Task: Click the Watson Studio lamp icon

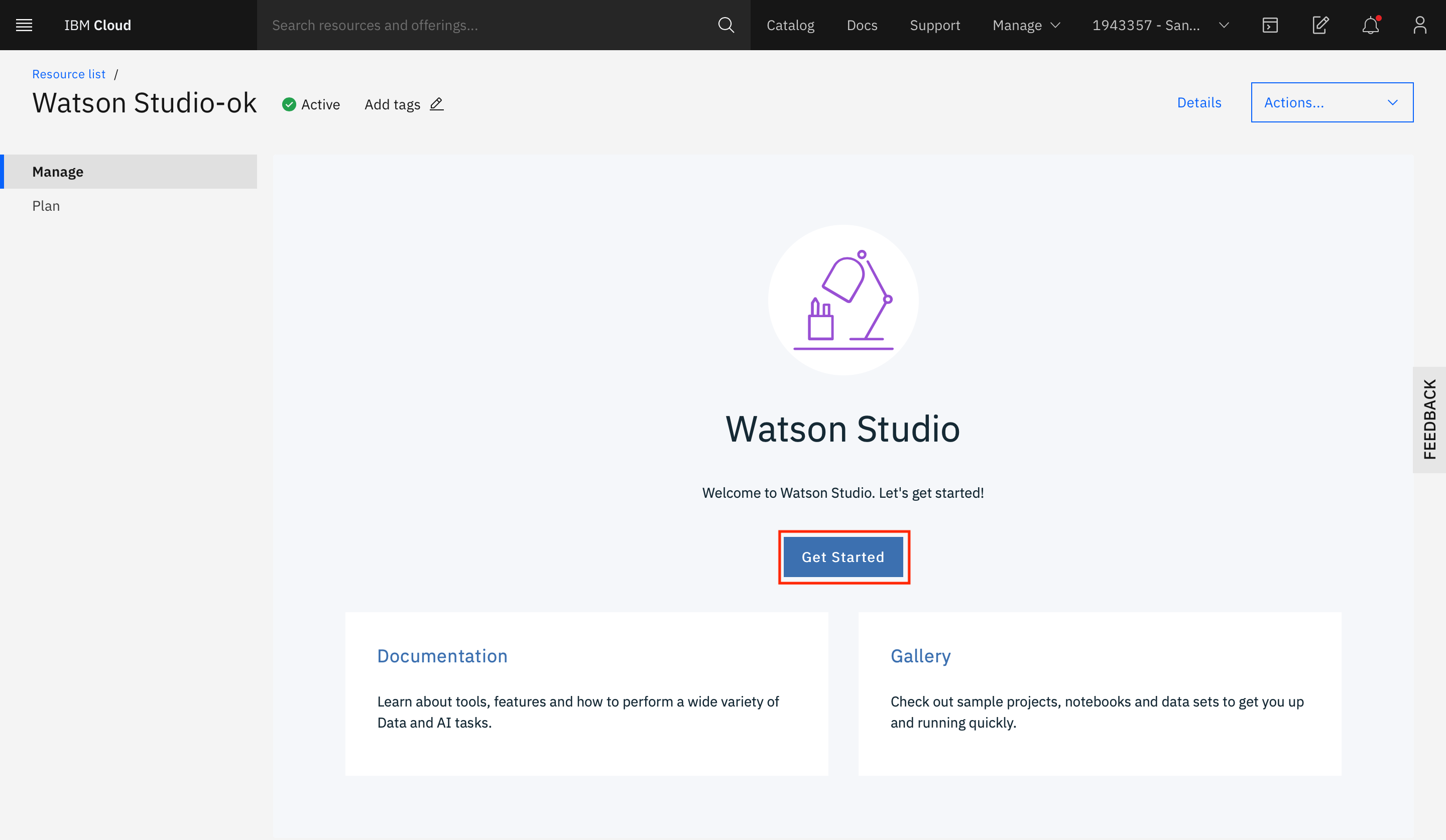Action: point(843,299)
